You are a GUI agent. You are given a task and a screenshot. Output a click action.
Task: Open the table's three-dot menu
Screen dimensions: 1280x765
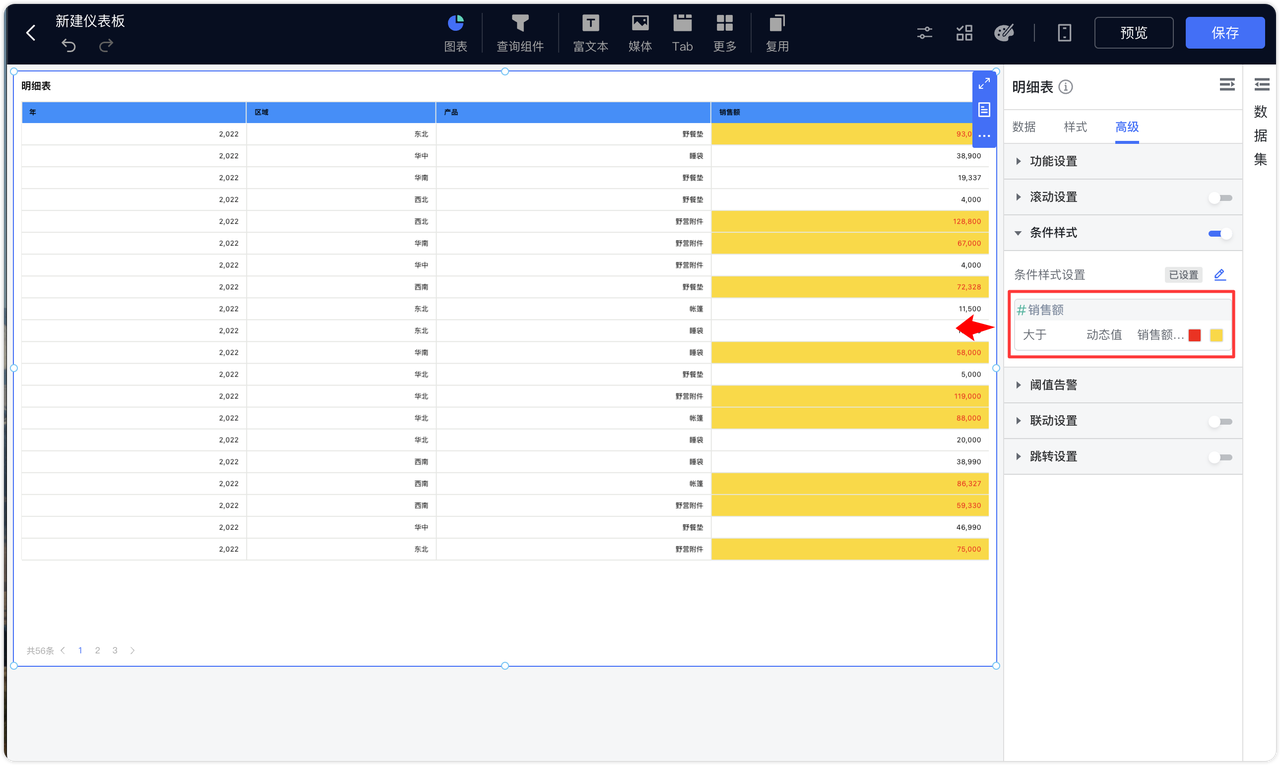point(984,136)
